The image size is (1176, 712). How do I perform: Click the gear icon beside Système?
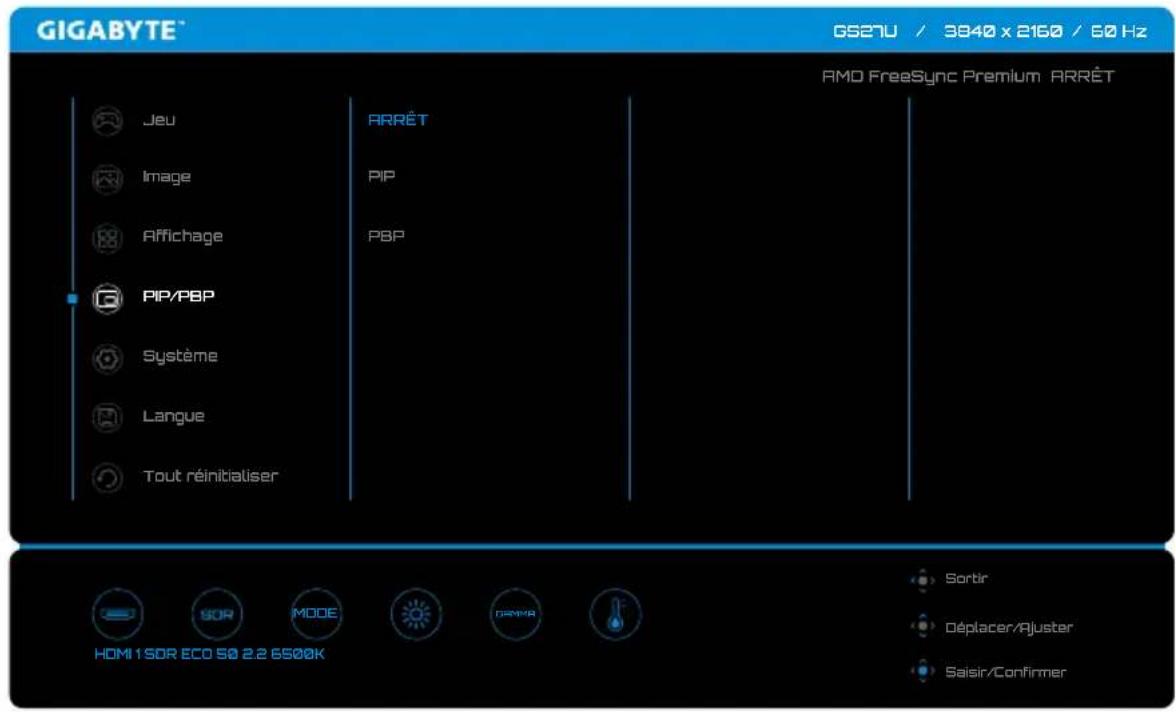(107, 359)
